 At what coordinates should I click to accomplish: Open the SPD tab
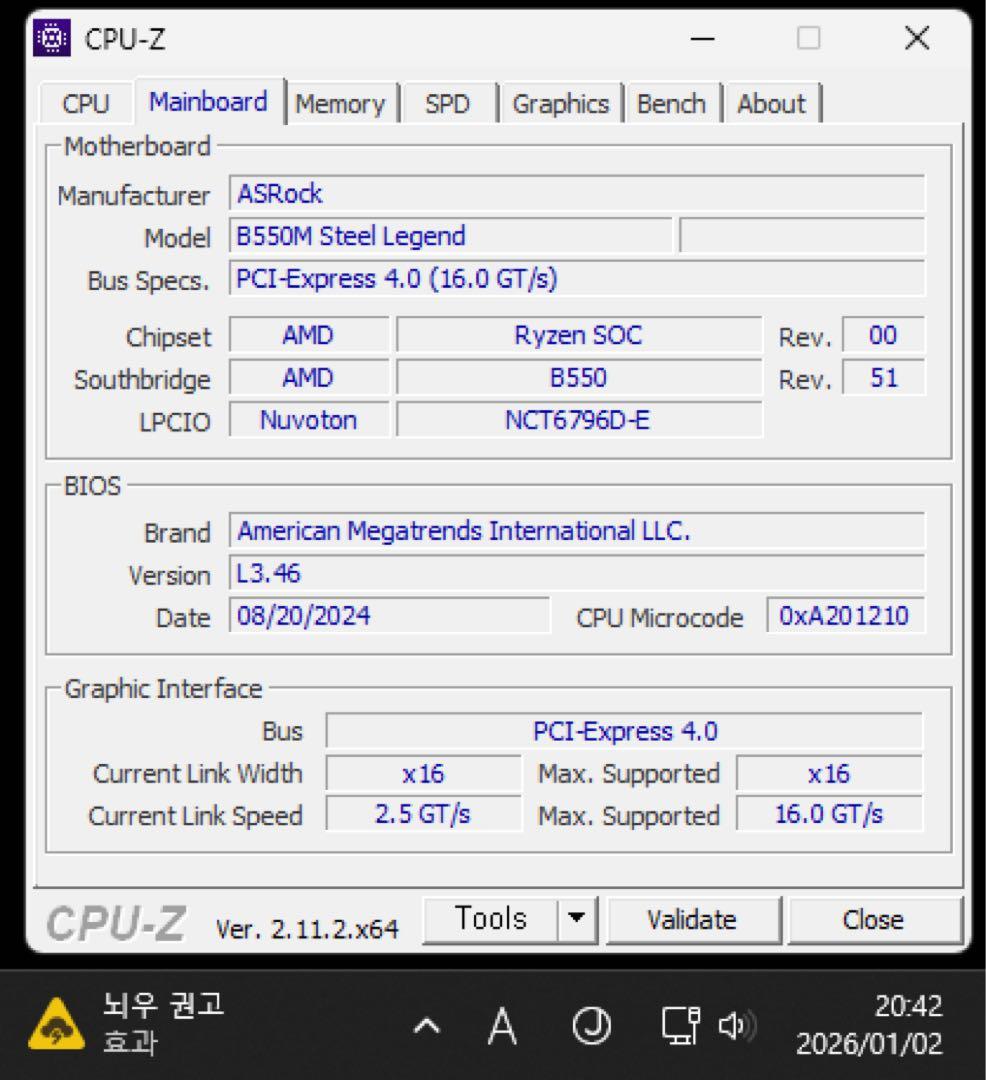click(x=449, y=102)
